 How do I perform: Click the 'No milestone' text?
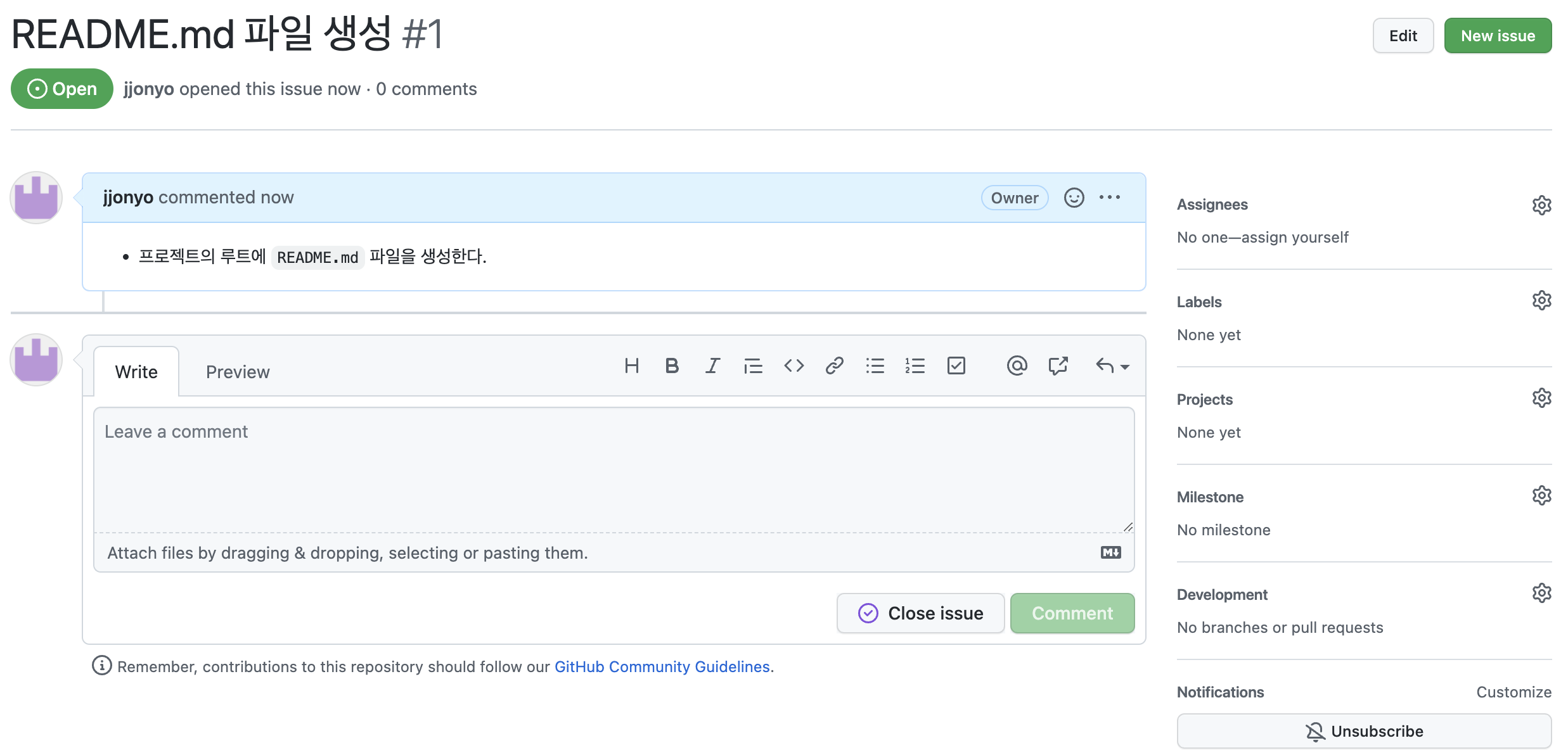click(1223, 530)
